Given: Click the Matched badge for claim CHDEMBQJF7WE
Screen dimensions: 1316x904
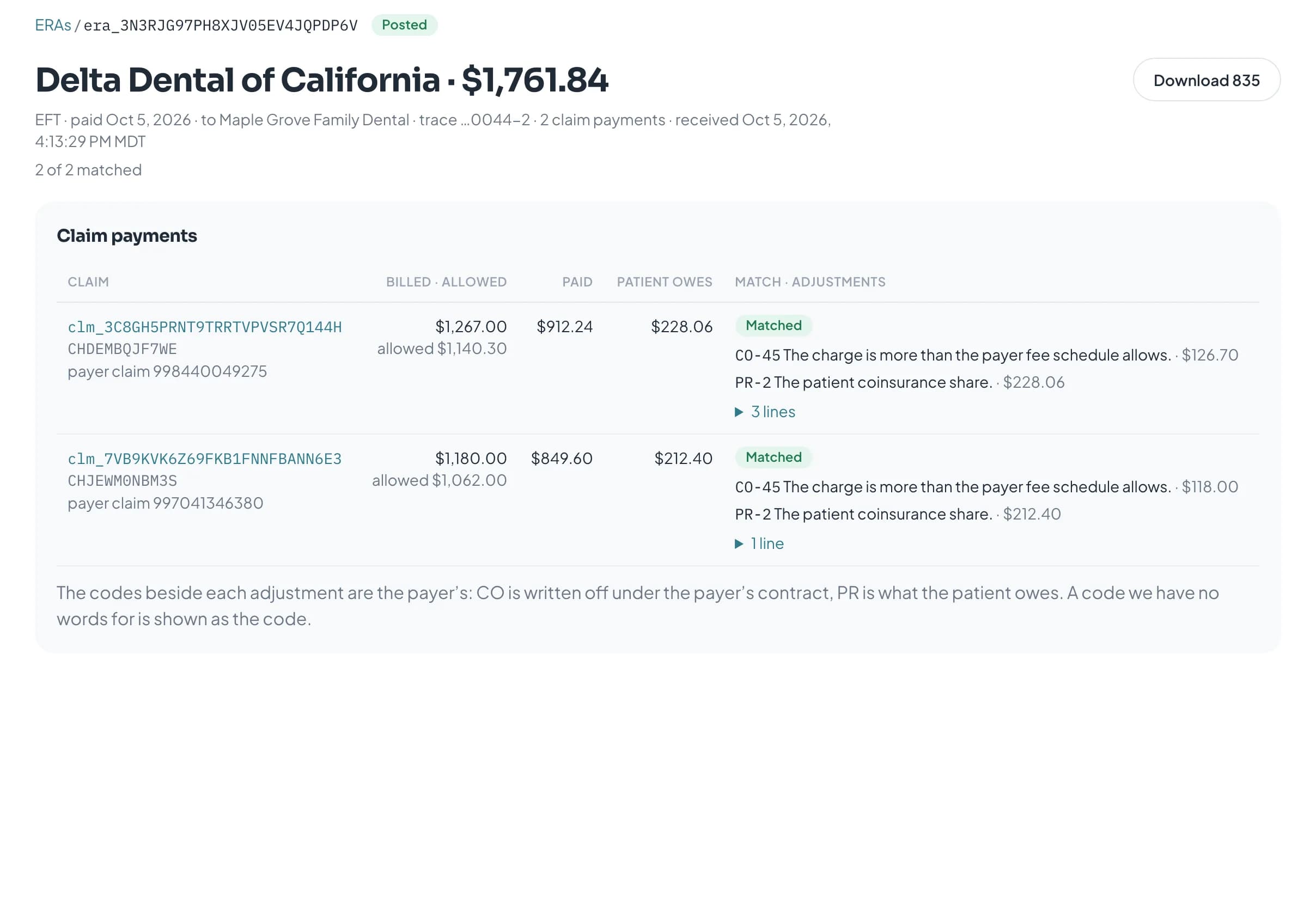Looking at the screenshot, I should pyautogui.click(x=773, y=326).
